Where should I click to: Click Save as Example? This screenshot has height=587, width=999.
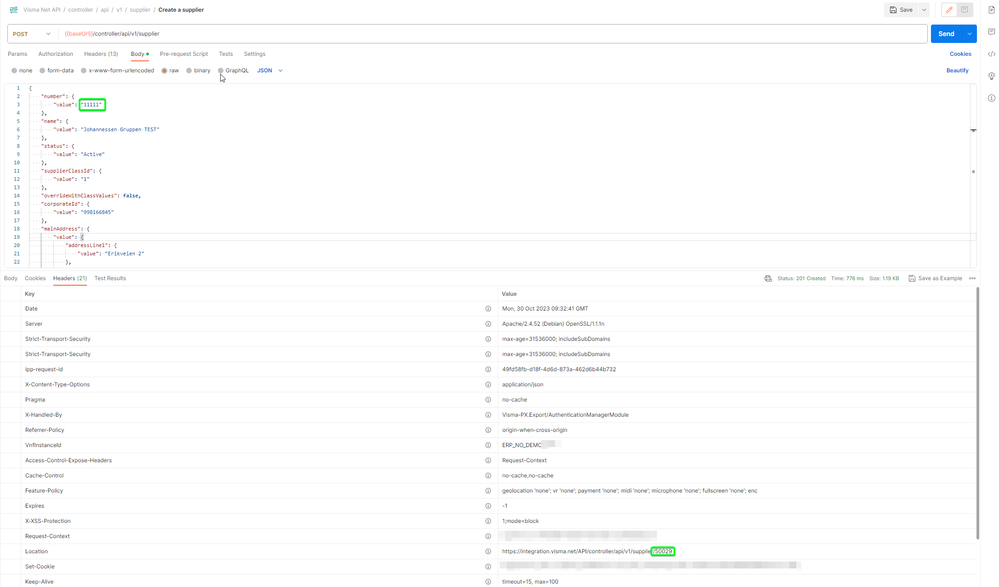click(935, 279)
